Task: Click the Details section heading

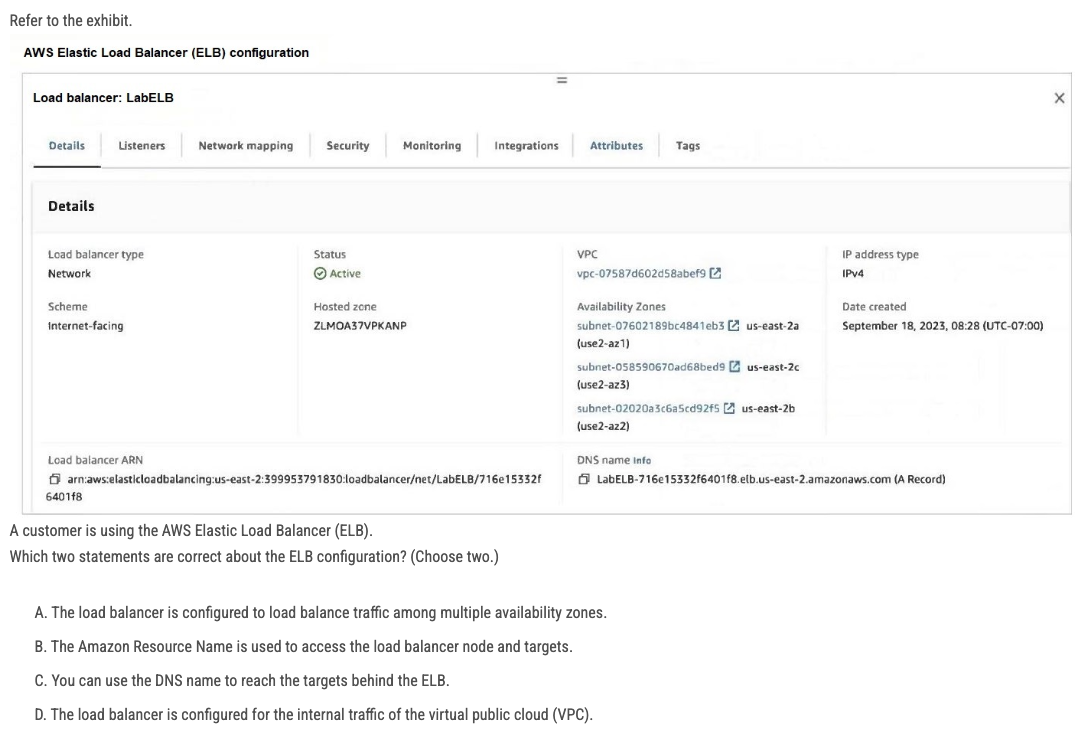Action: tap(71, 205)
